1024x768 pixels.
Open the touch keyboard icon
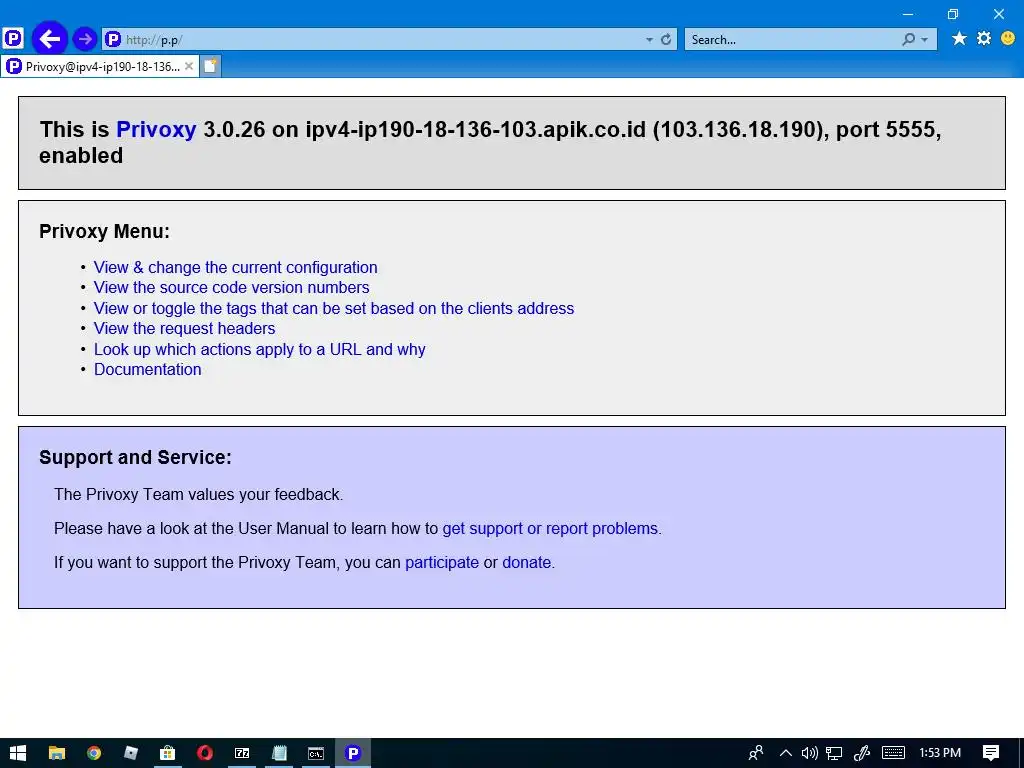[893, 753]
